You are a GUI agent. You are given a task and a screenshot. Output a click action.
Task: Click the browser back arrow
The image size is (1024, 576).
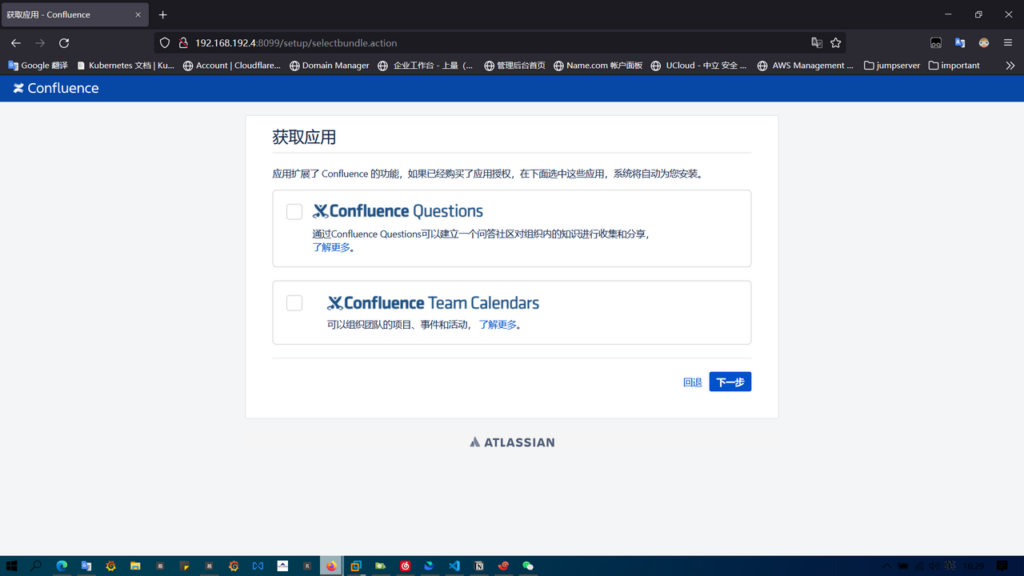point(16,43)
